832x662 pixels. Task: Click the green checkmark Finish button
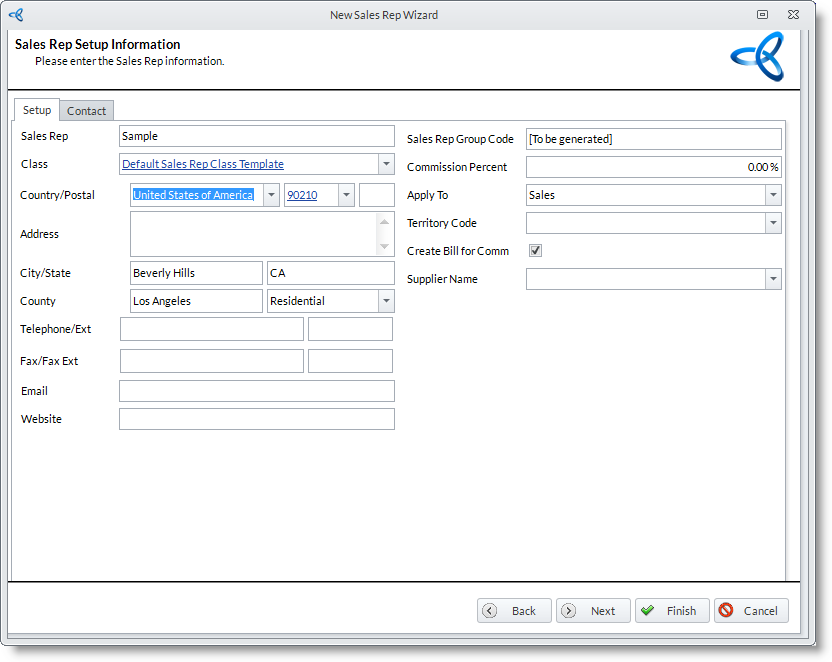672,611
